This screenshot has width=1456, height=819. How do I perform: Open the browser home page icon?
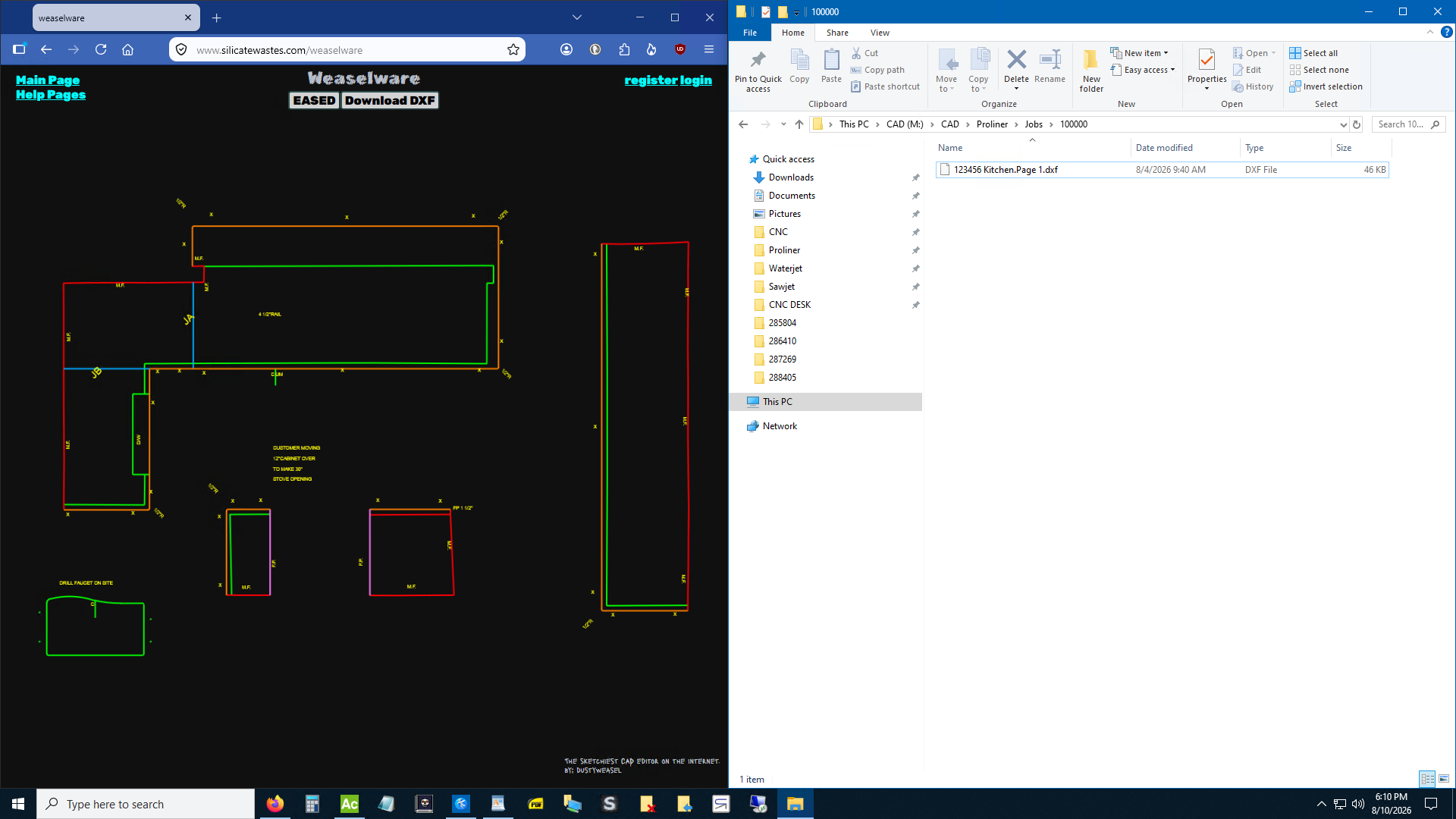(x=128, y=49)
